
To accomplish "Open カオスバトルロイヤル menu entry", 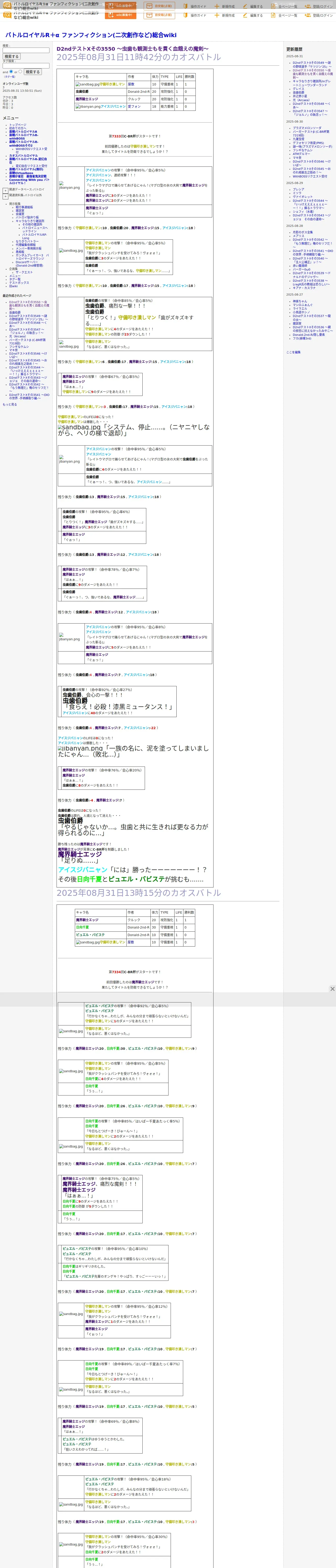I will [23, 156].
